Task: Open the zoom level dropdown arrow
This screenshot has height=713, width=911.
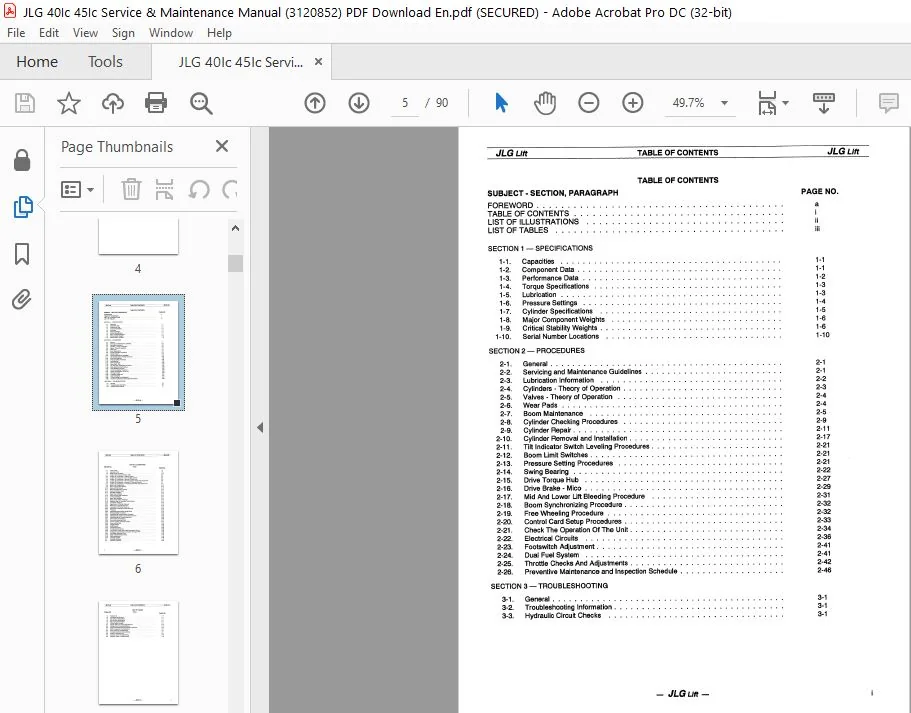Action: pyautogui.click(x=725, y=103)
